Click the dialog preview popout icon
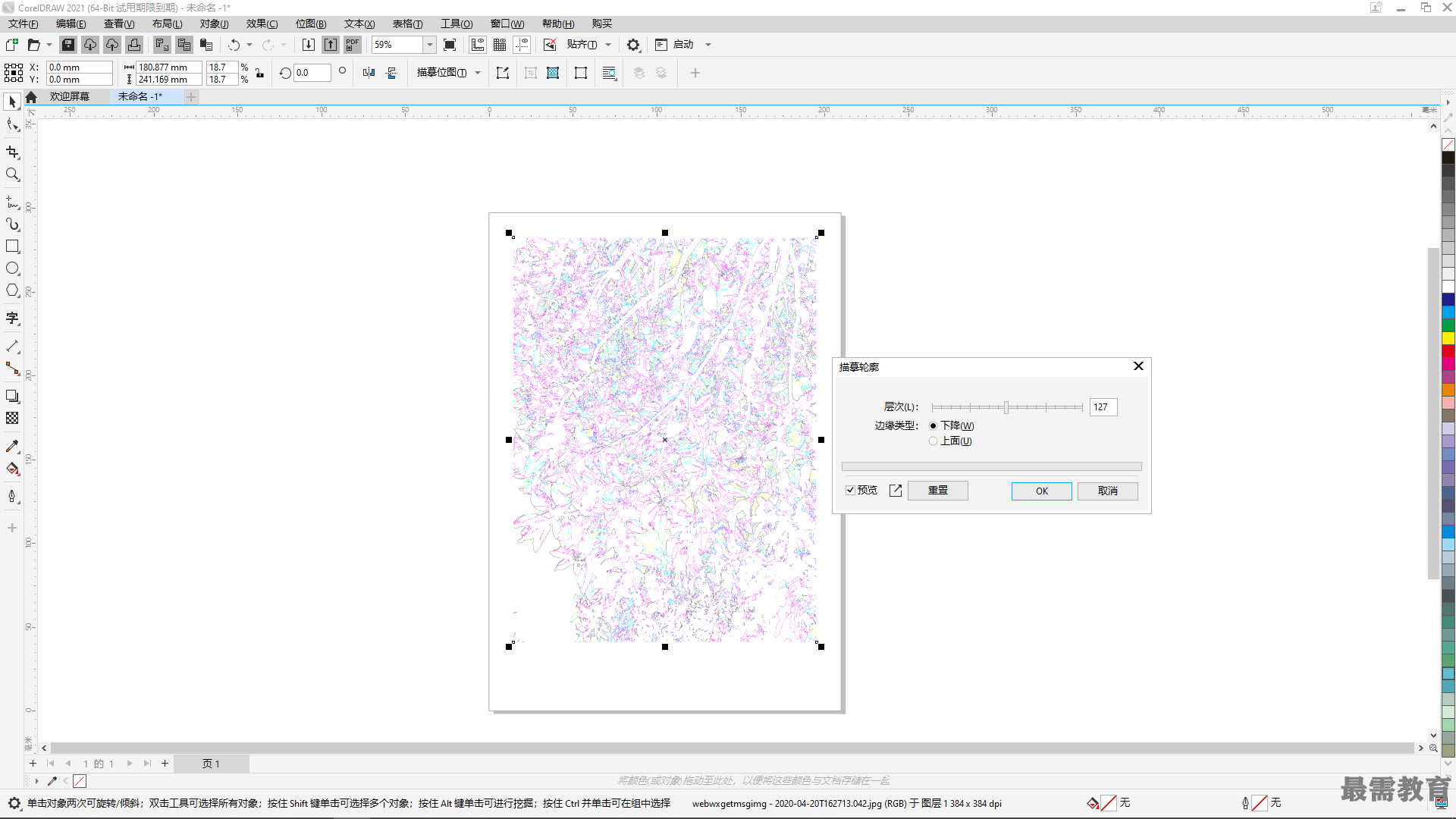This screenshot has width=1456, height=819. (896, 491)
